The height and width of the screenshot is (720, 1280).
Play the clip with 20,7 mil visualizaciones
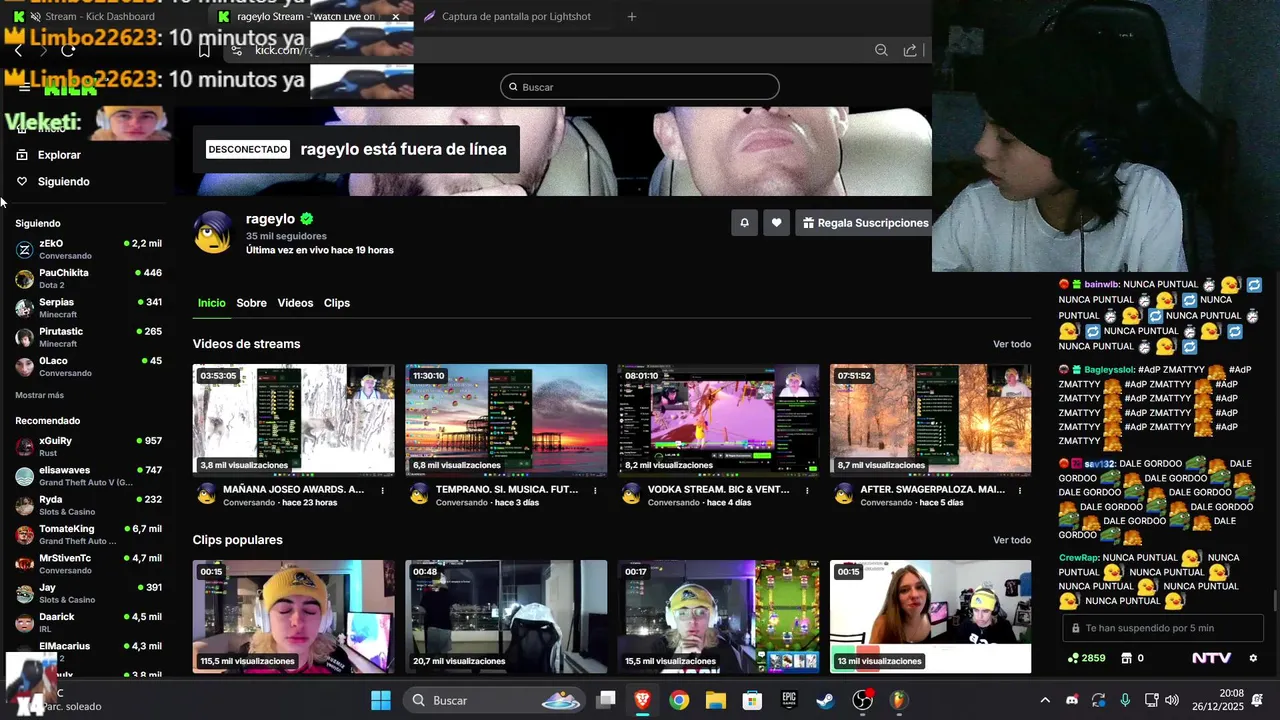pos(506,616)
